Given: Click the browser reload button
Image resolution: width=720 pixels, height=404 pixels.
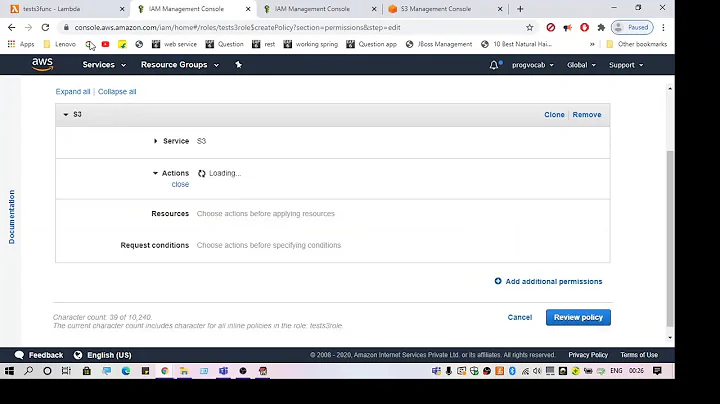Looking at the screenshot, I should point(43,27).
